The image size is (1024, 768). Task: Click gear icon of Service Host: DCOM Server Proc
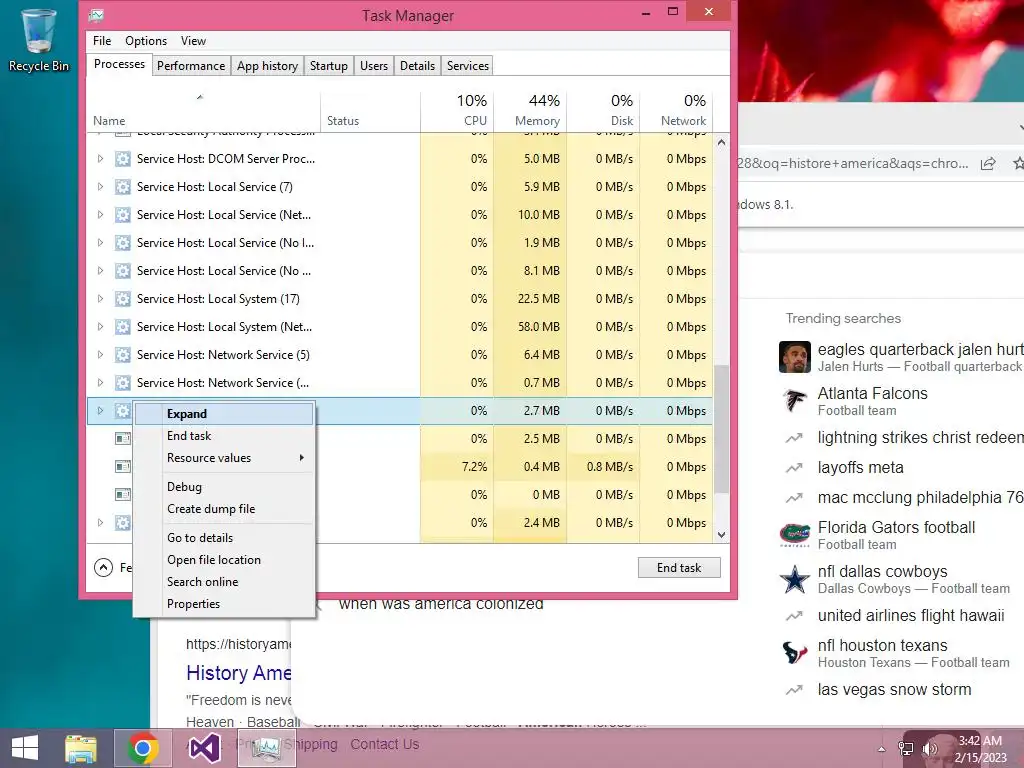click(123, 159)
